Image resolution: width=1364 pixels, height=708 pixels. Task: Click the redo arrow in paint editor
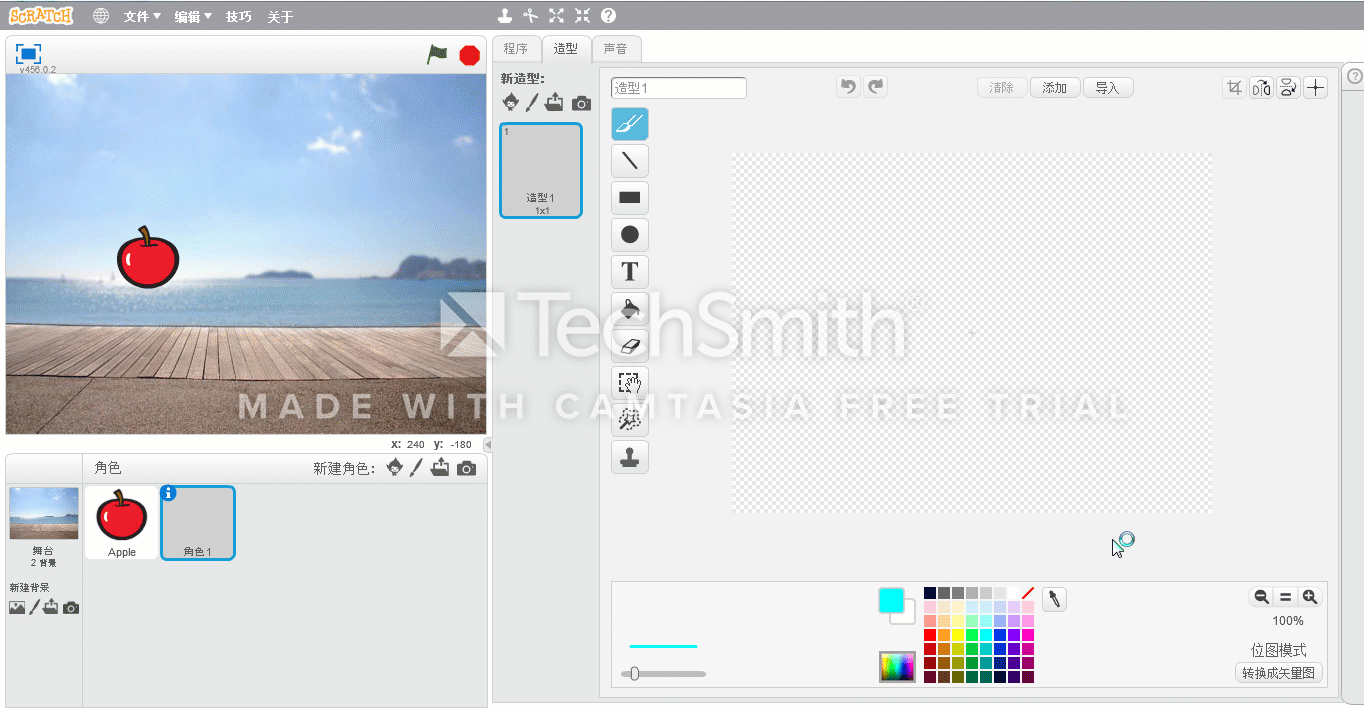pos(876,87)
